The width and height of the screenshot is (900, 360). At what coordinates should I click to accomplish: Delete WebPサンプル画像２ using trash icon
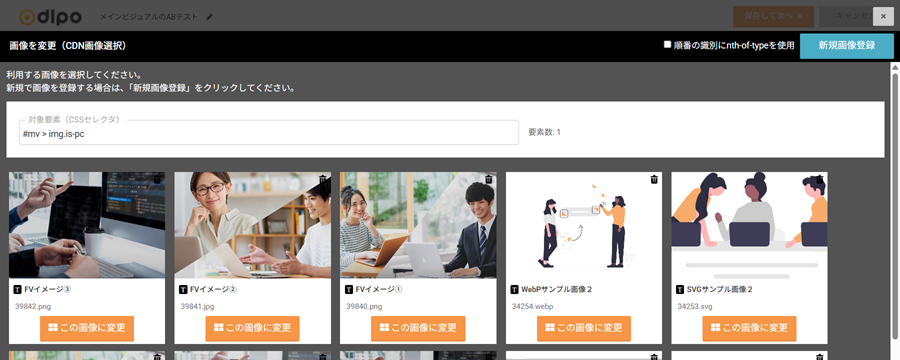tap(654, 179)
